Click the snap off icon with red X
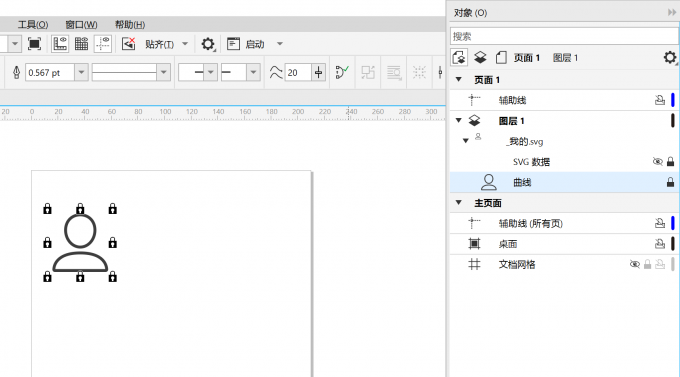The image size is (680, 377). pos(128,44)
